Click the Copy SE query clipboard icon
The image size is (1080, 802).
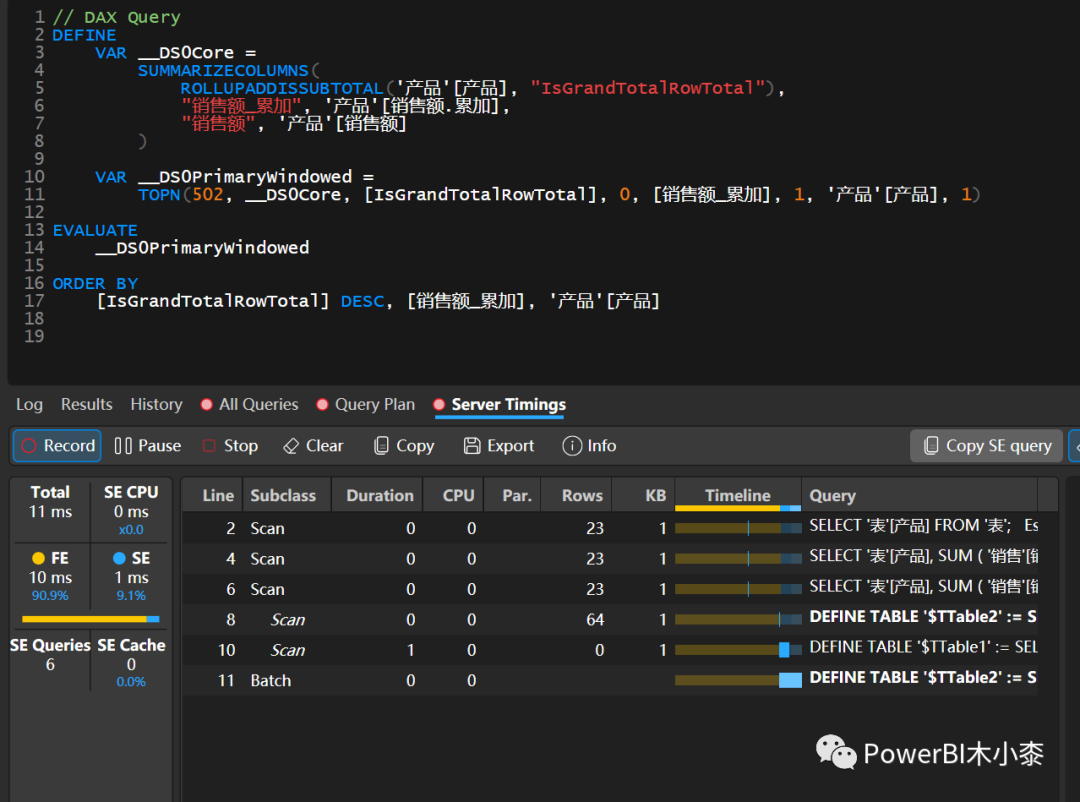(x=931, y=446)
